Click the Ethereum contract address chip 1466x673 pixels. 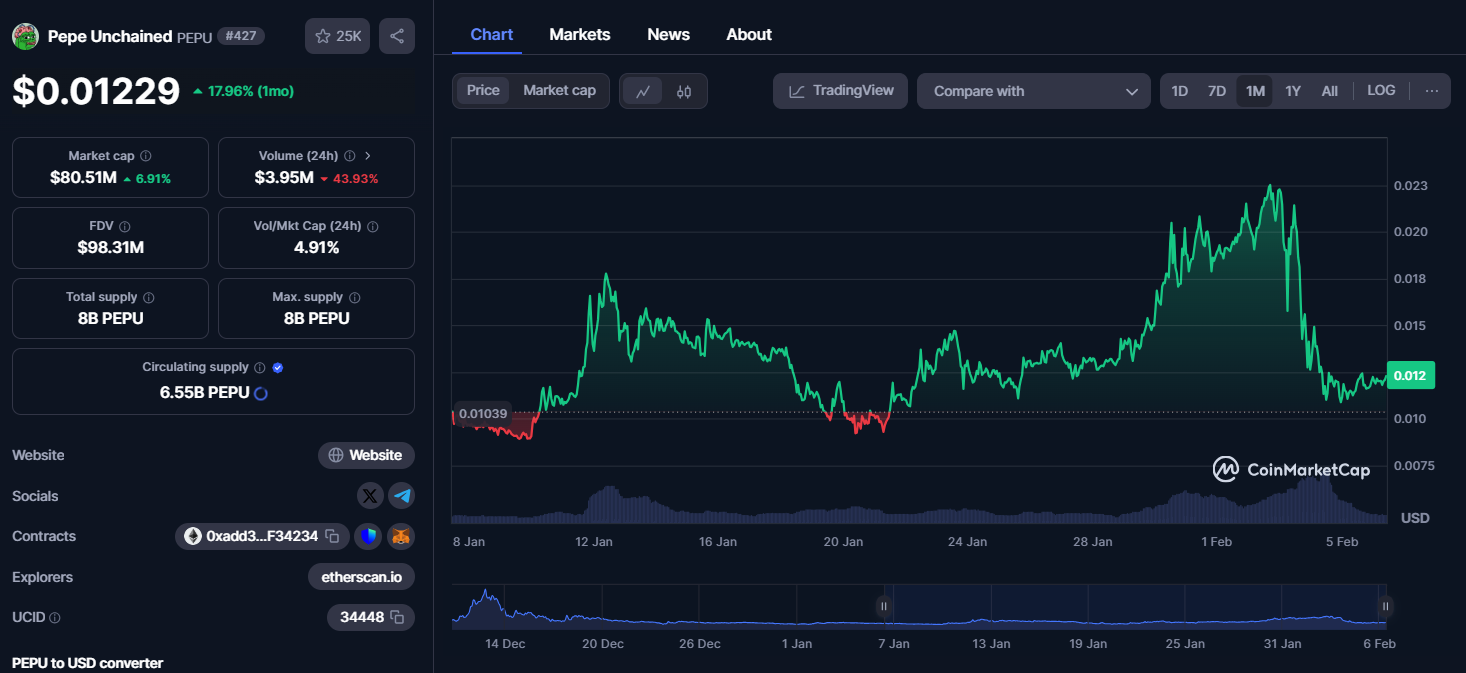pyautogui.click(x=262, y=537)
